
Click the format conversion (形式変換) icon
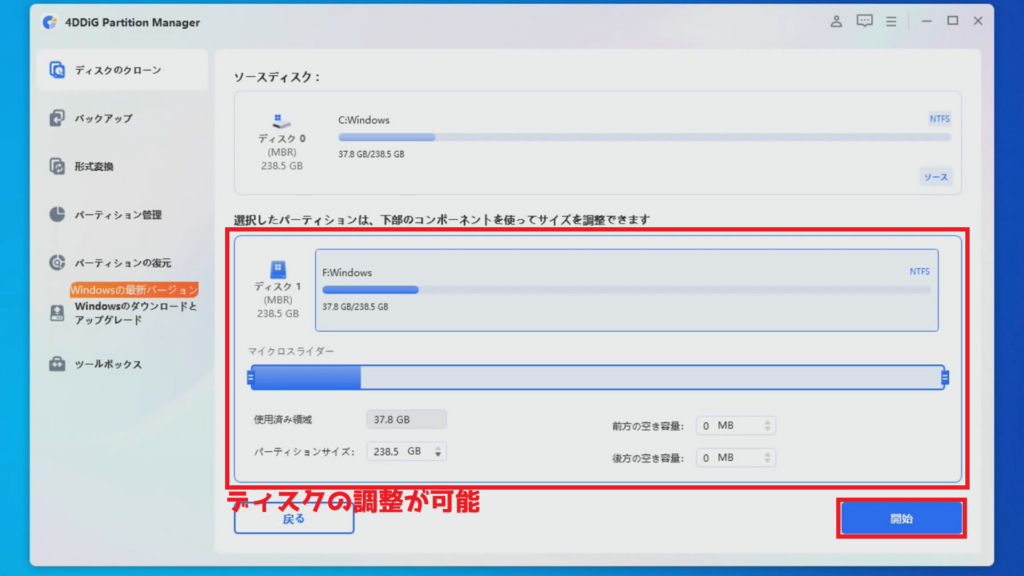(58, 166)
